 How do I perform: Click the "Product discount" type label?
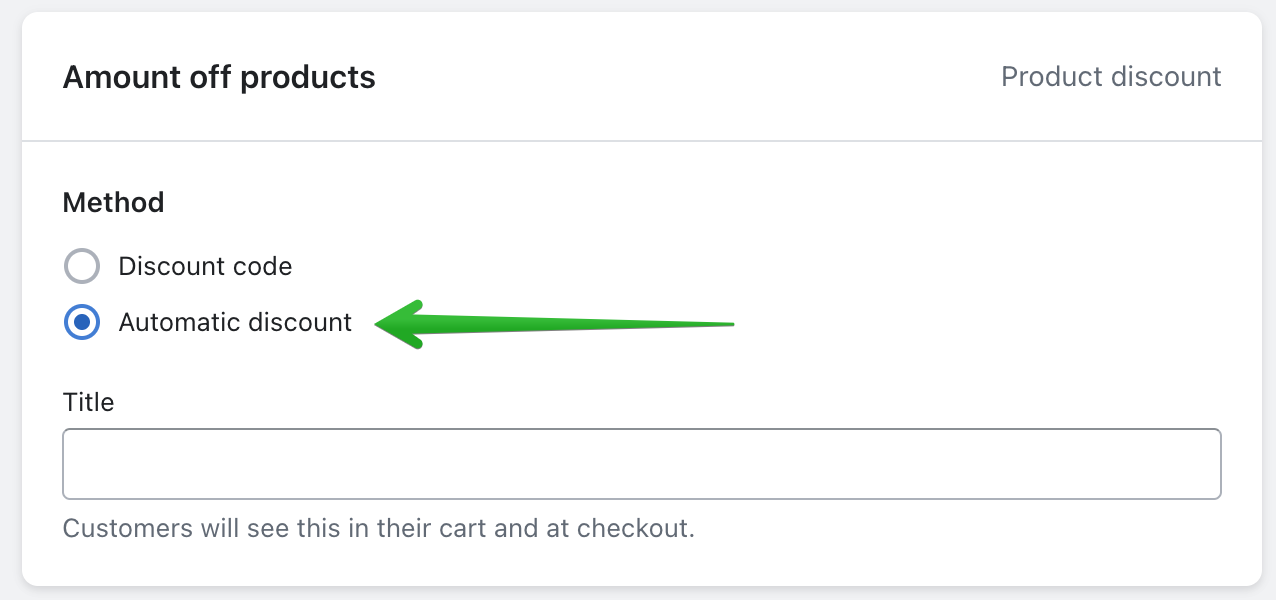click(x=1111, y=77)
